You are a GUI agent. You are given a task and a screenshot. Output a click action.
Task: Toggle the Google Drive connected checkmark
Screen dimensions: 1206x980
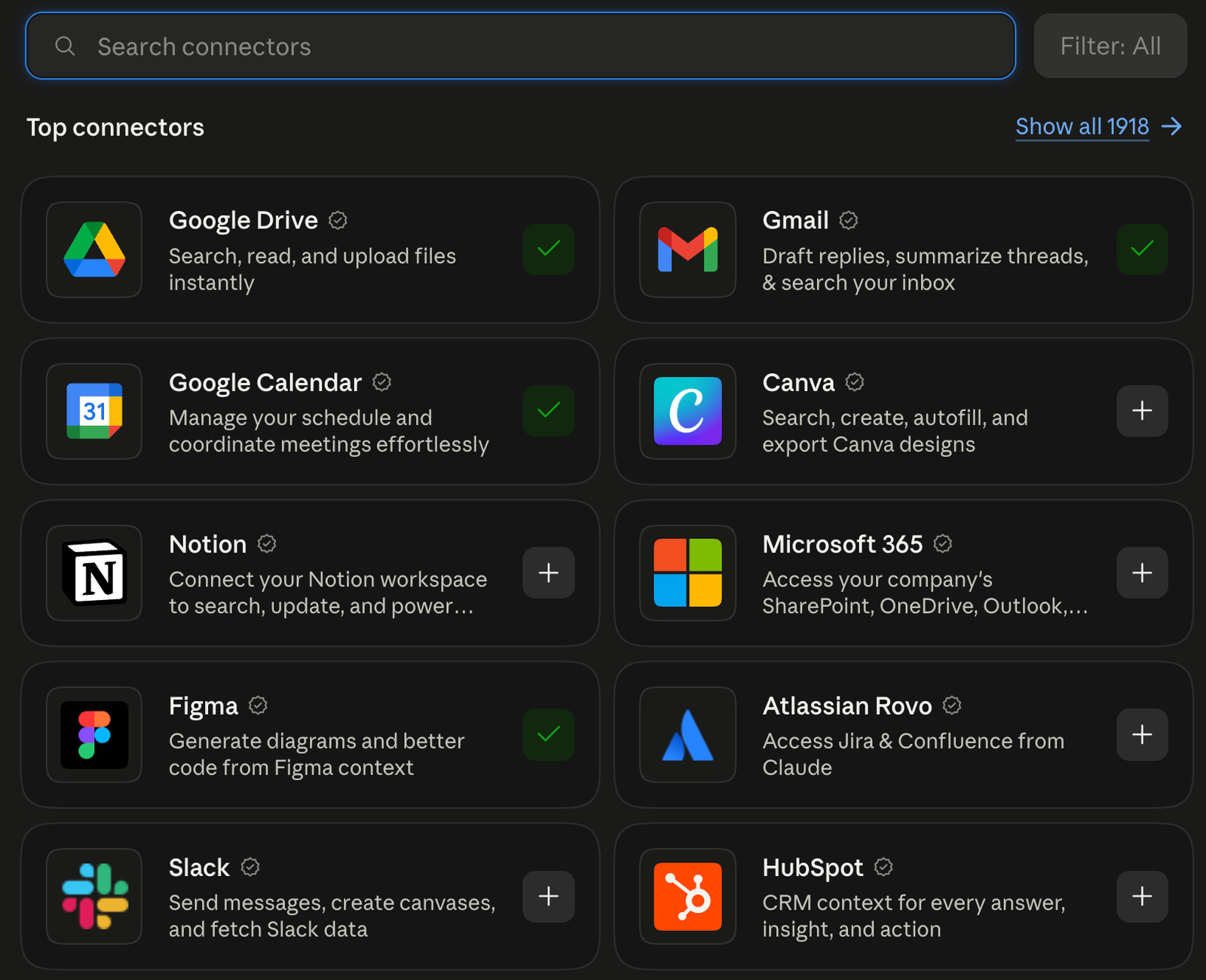(549, 250)
